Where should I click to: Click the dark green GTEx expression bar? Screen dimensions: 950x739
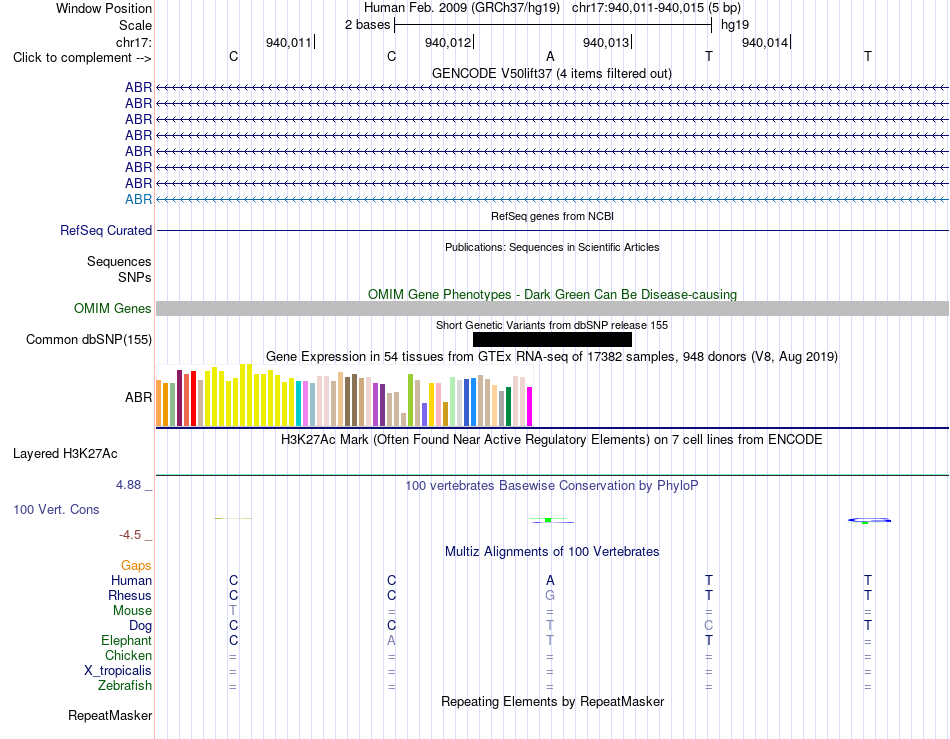[508, 406]
